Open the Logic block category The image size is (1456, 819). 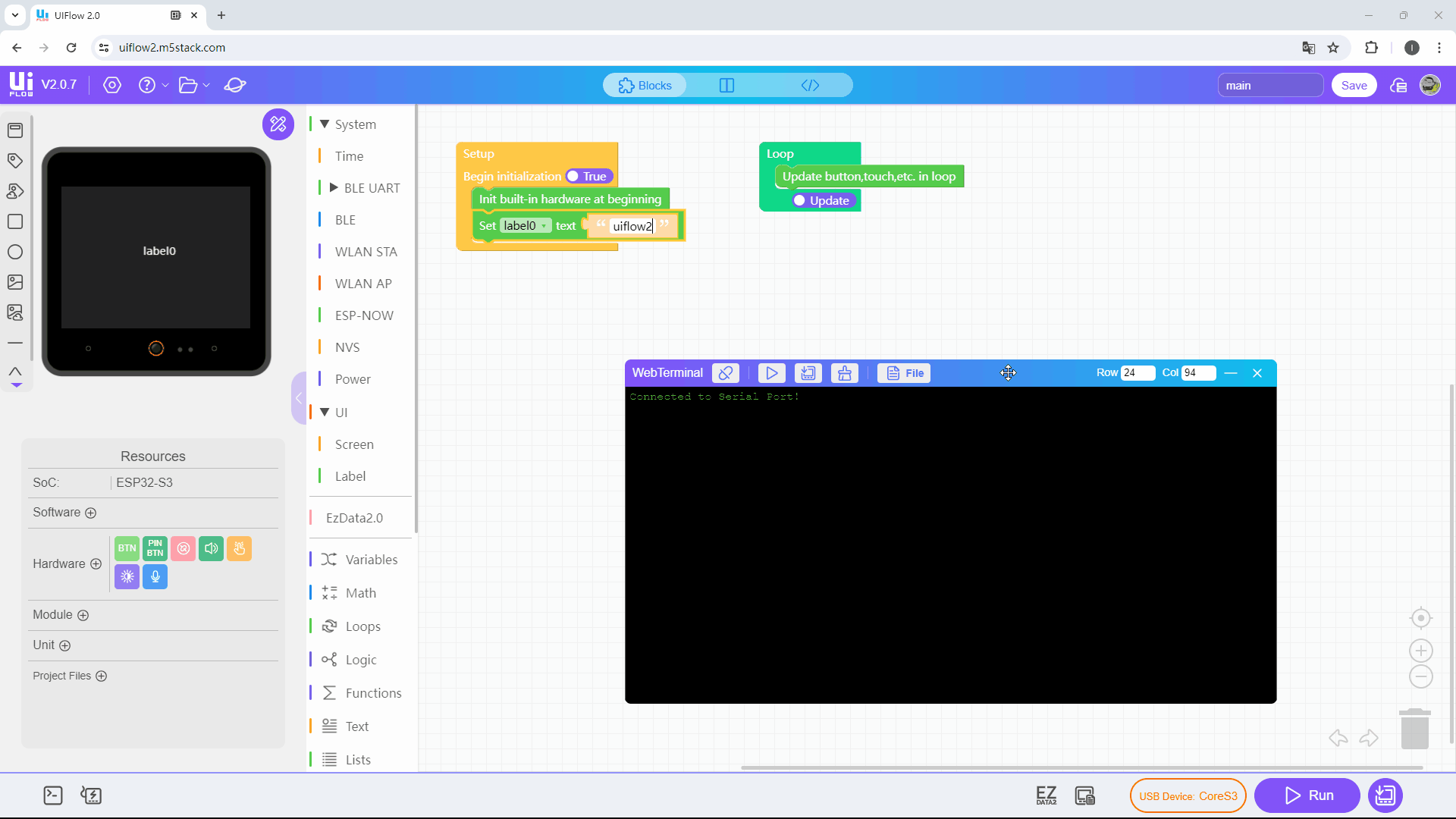click(361, 660)
